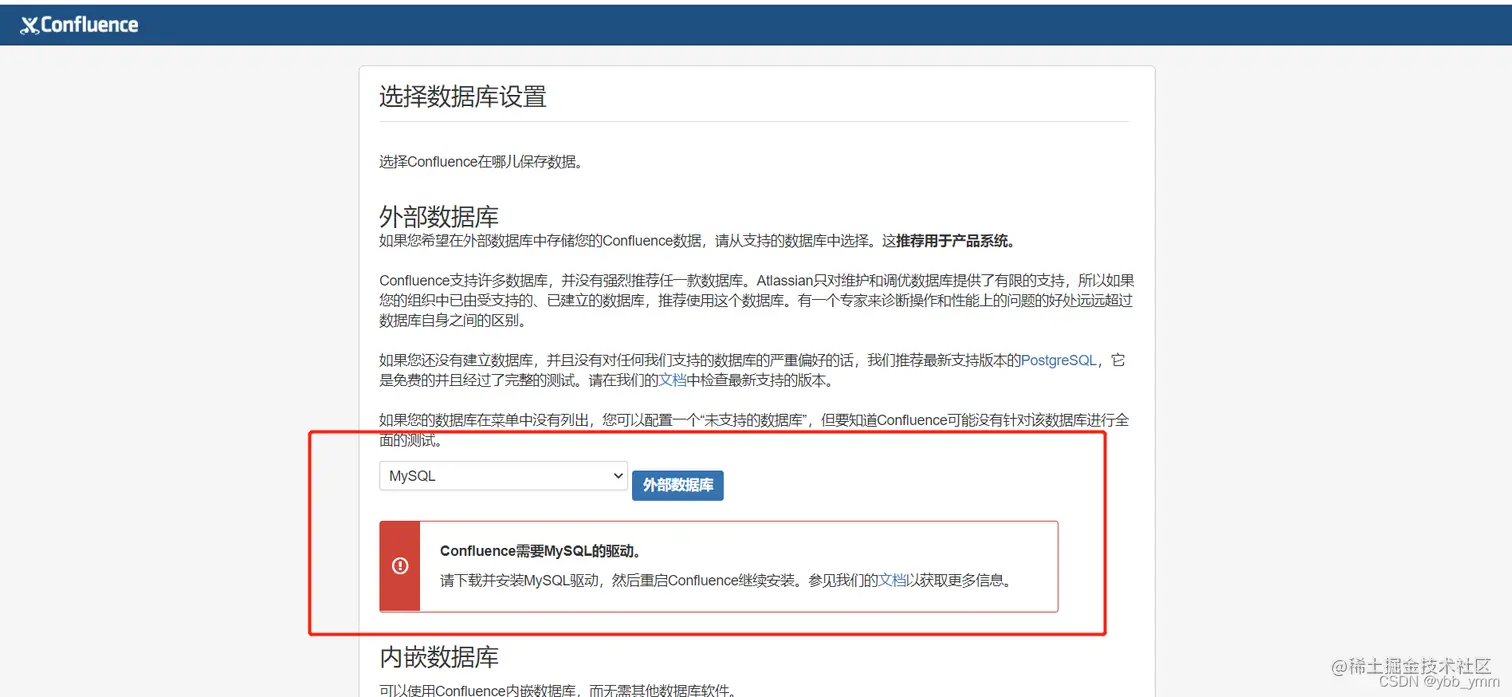Open the 文档 link in MySQL driver warning
The height and width of the screenshot is (697, 1512).
click(892, 580)
